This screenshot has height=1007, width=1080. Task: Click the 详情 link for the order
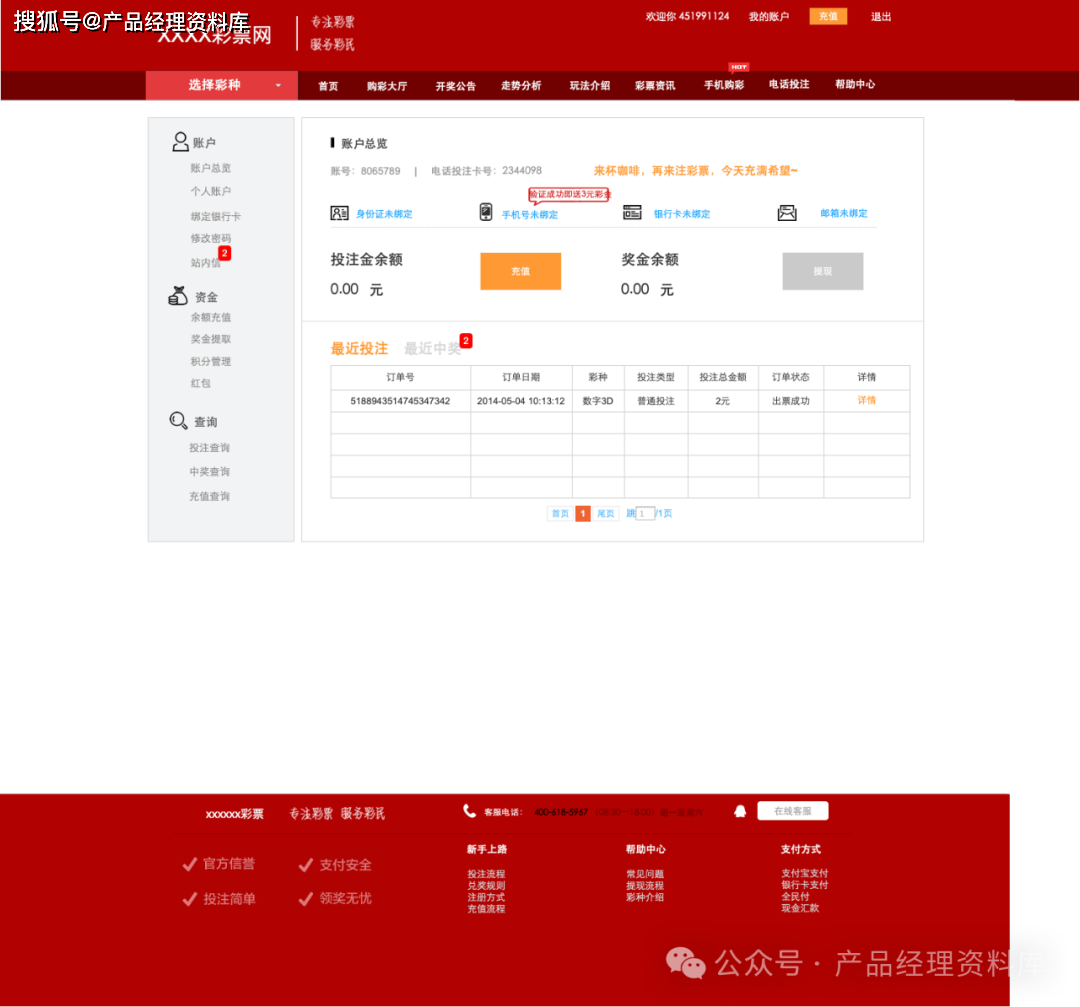click(866, 400)
